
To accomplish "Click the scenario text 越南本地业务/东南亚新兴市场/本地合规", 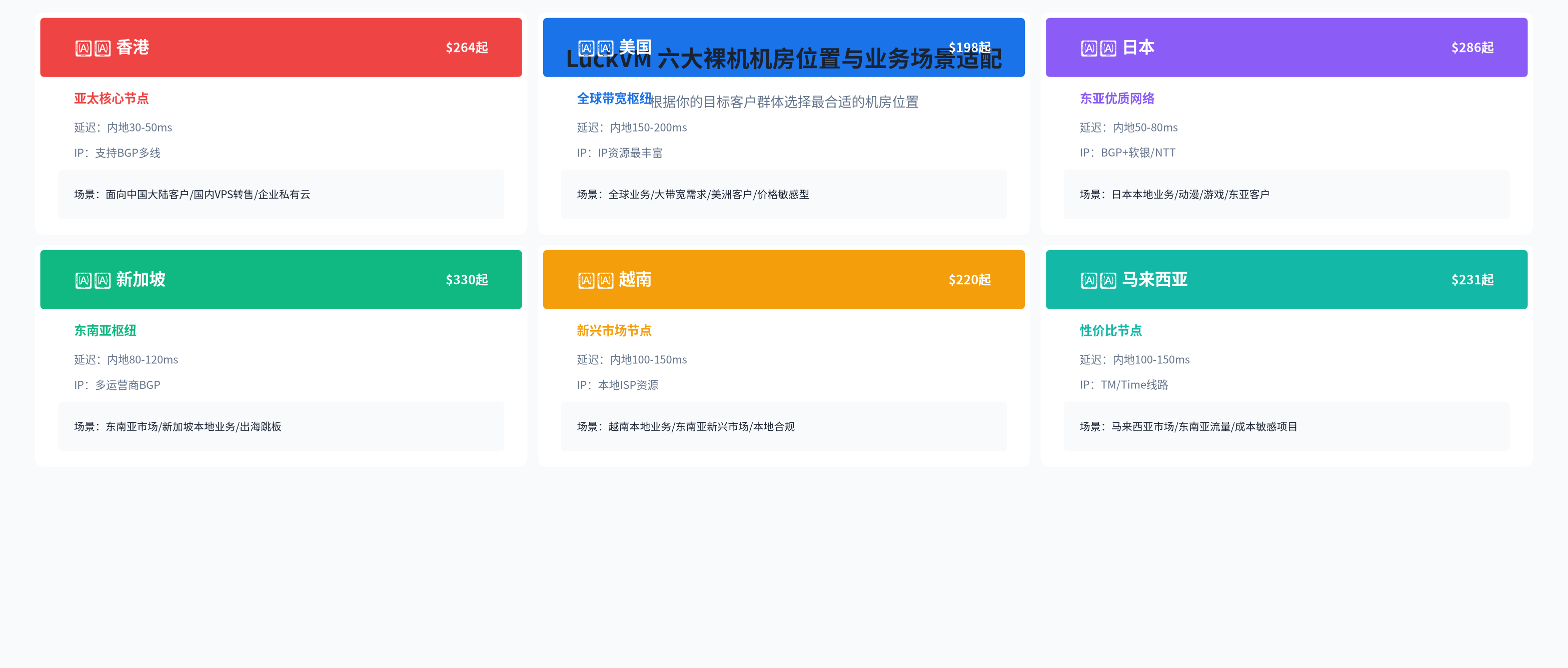I will (x=701, y=426).
